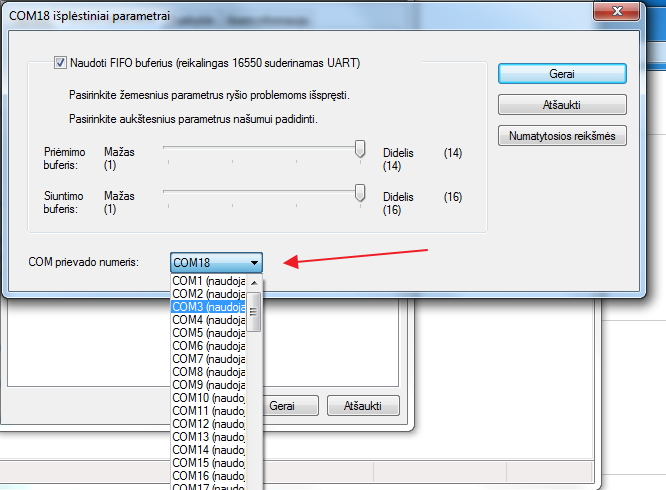
Task: Pick COM11 in the dropdown list
Action: click(x=209, y=411)
